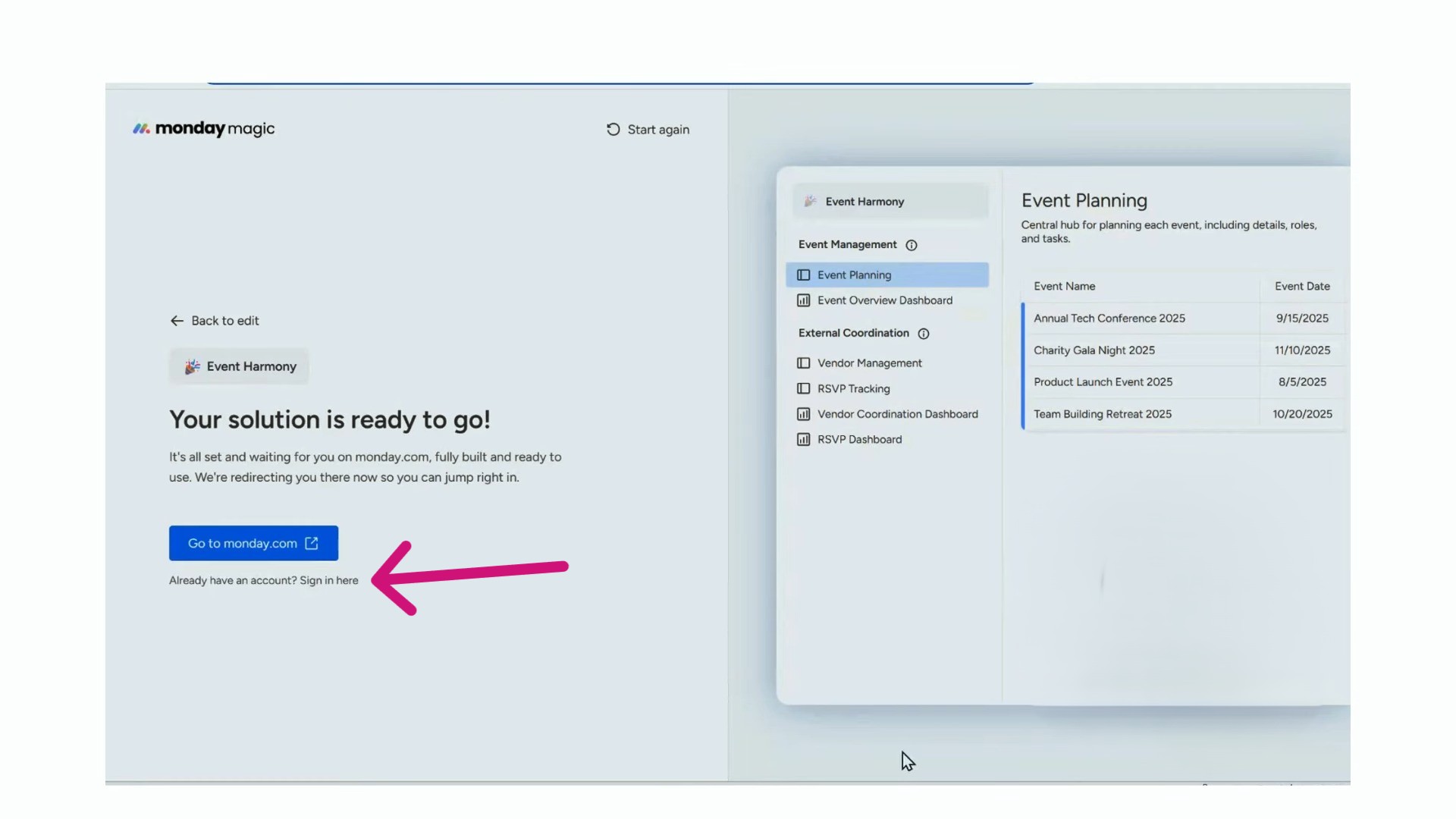Image resolution: width=1456 pixels, height=819 pixels.
Task: Click the info icon beside Event Management
Action: point(912,245)
